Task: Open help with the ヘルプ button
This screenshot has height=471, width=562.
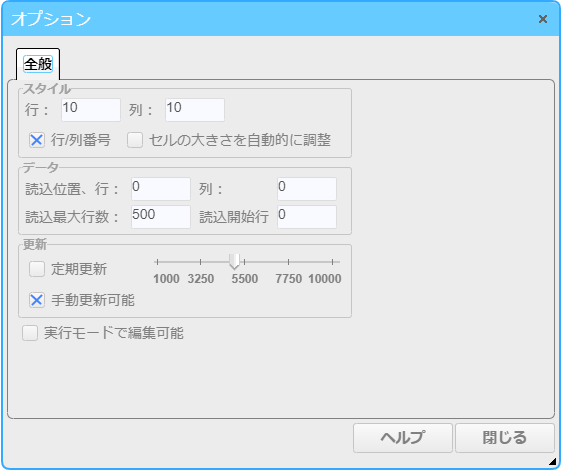Action: [x=403, y=438]
